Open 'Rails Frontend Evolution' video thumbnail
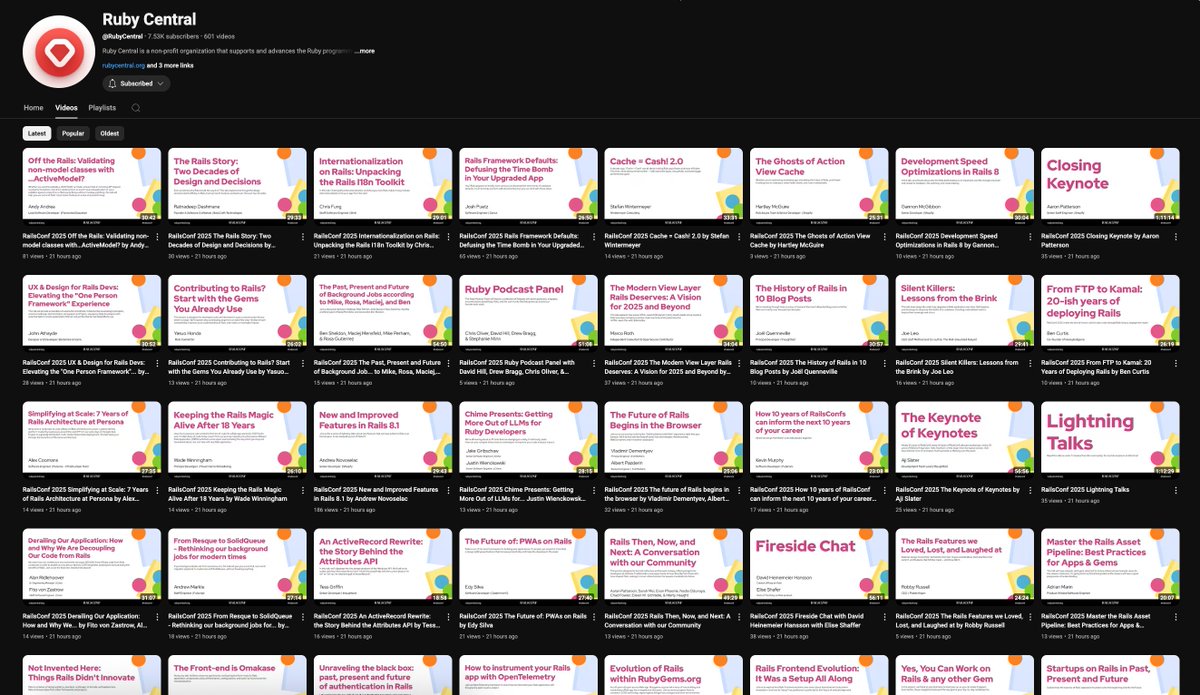This screenshot has height=695, width=1200. (819, 675)
